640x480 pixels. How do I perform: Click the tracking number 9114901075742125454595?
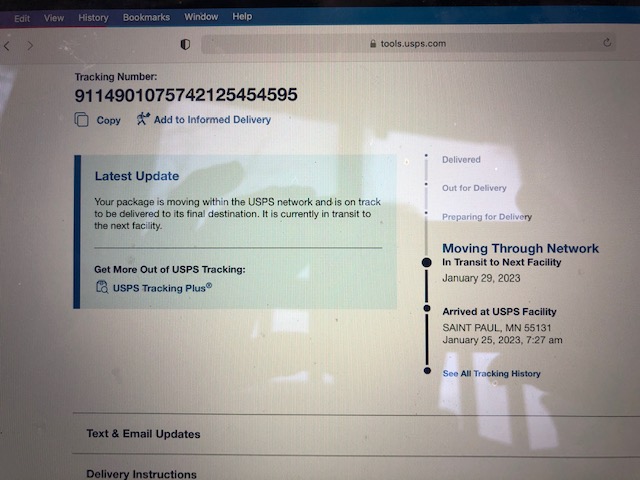point(186,95)
